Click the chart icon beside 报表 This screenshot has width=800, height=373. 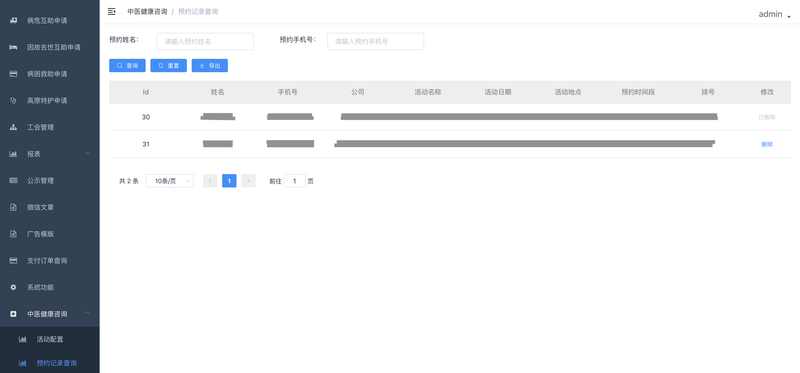pos(14,154)
